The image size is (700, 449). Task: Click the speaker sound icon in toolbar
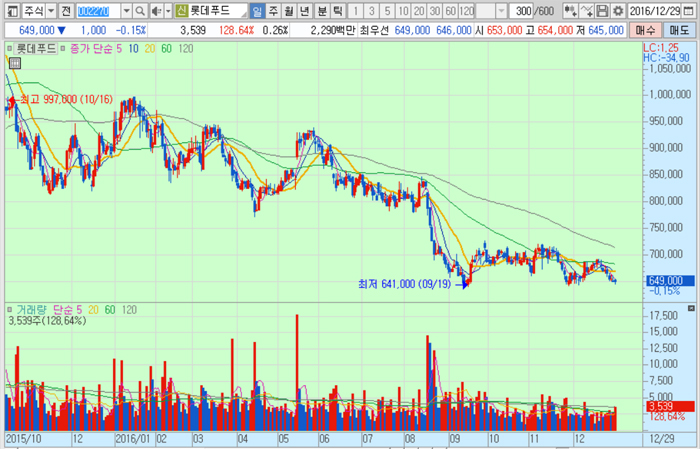153,10
